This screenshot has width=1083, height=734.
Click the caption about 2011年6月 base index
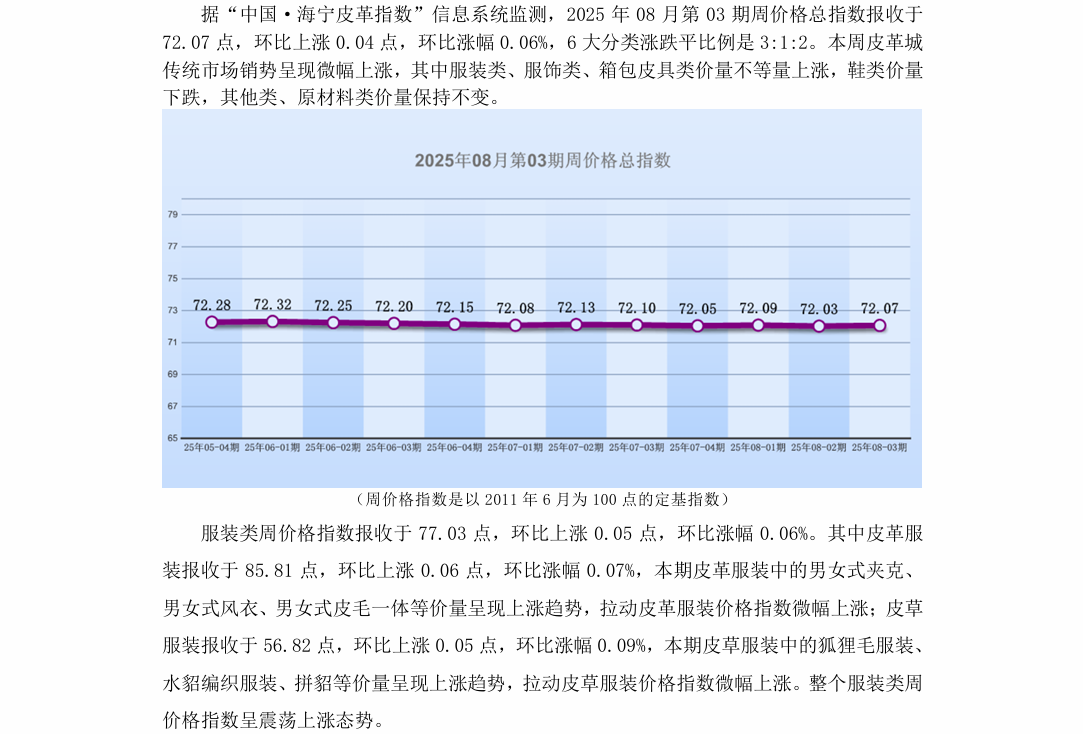tap(541, 499)
